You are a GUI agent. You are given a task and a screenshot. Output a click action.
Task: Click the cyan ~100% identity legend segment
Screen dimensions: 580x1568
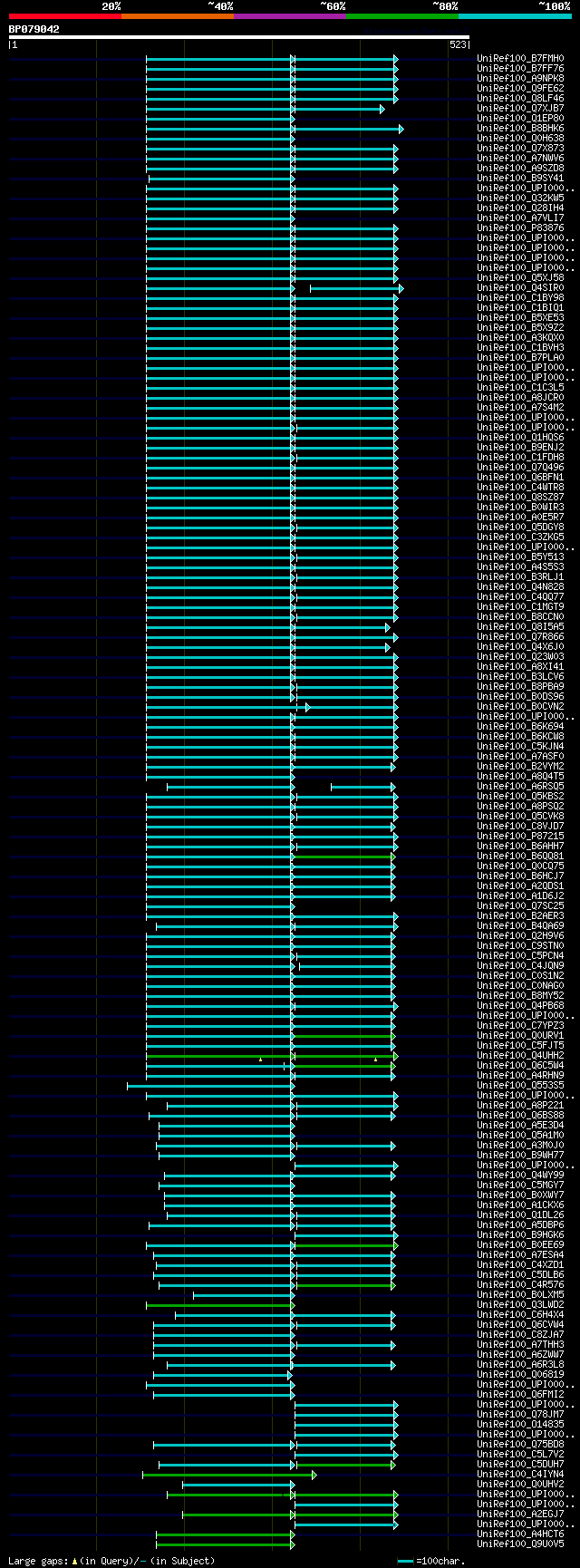[x=515, y=16]
